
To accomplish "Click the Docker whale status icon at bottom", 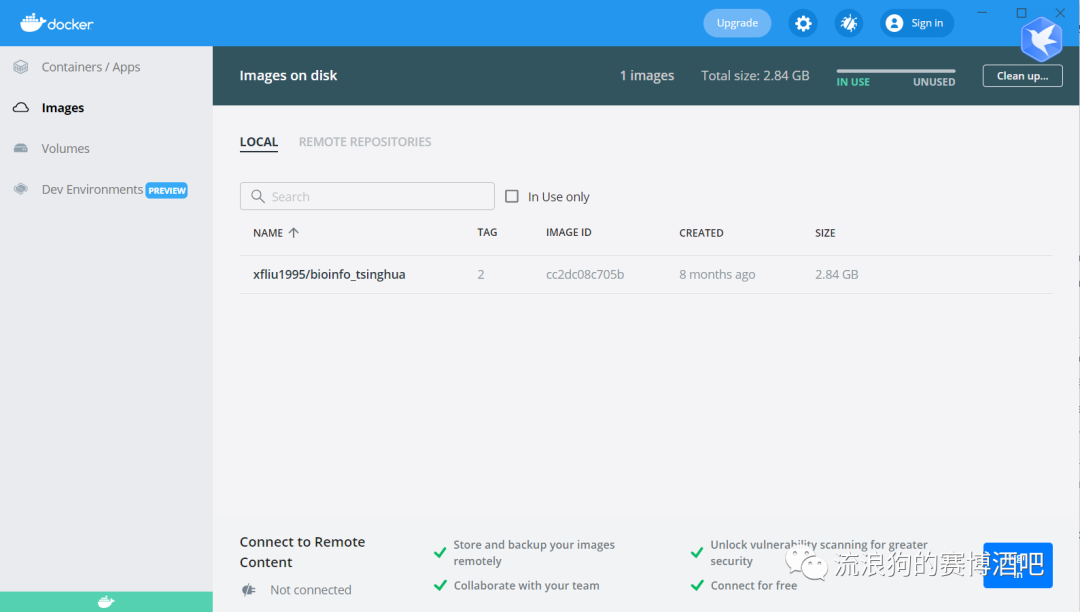I will (x=106, y=602).
